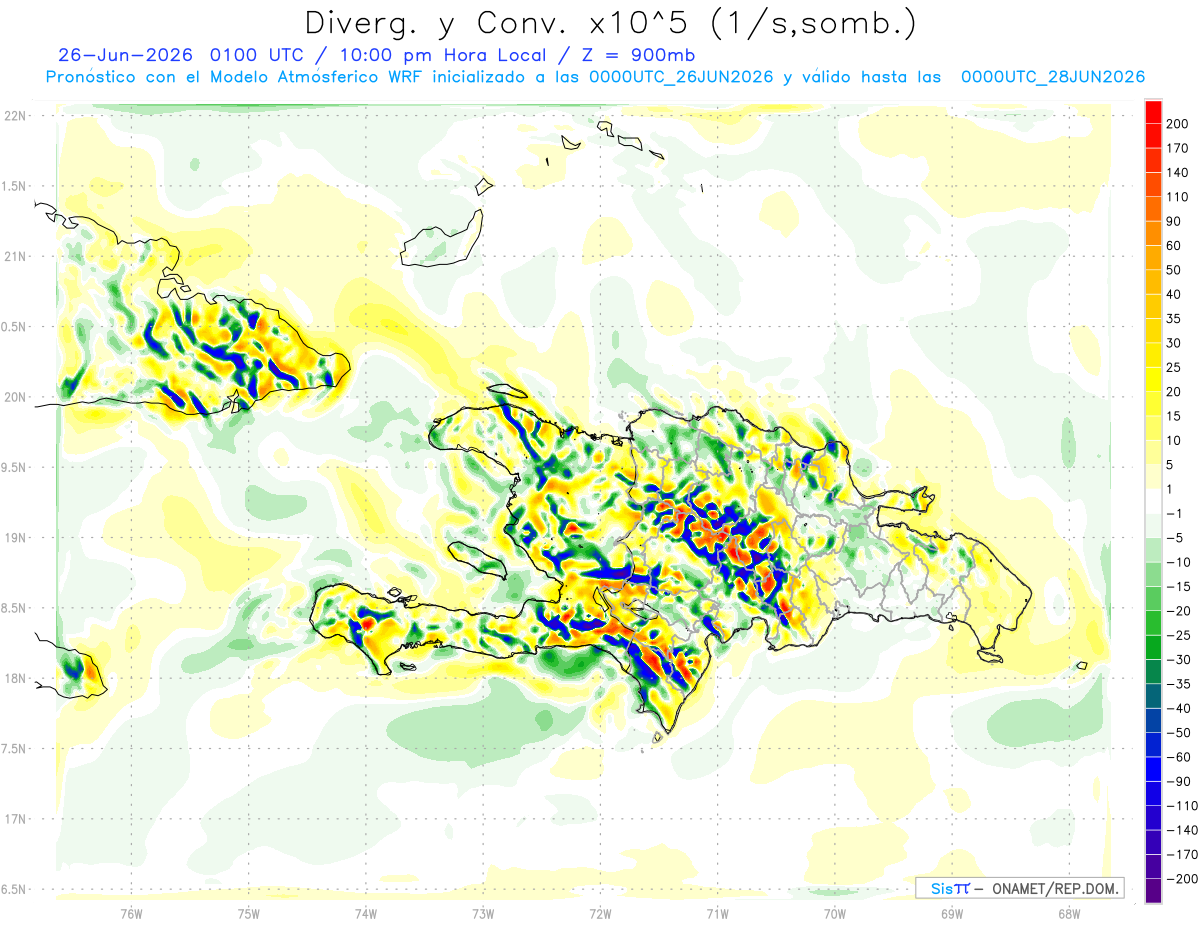The height and width of the screenshot is (927, 1200).
Task: Click the longitude axis label "73W"
Action: (x=483, y=913)
